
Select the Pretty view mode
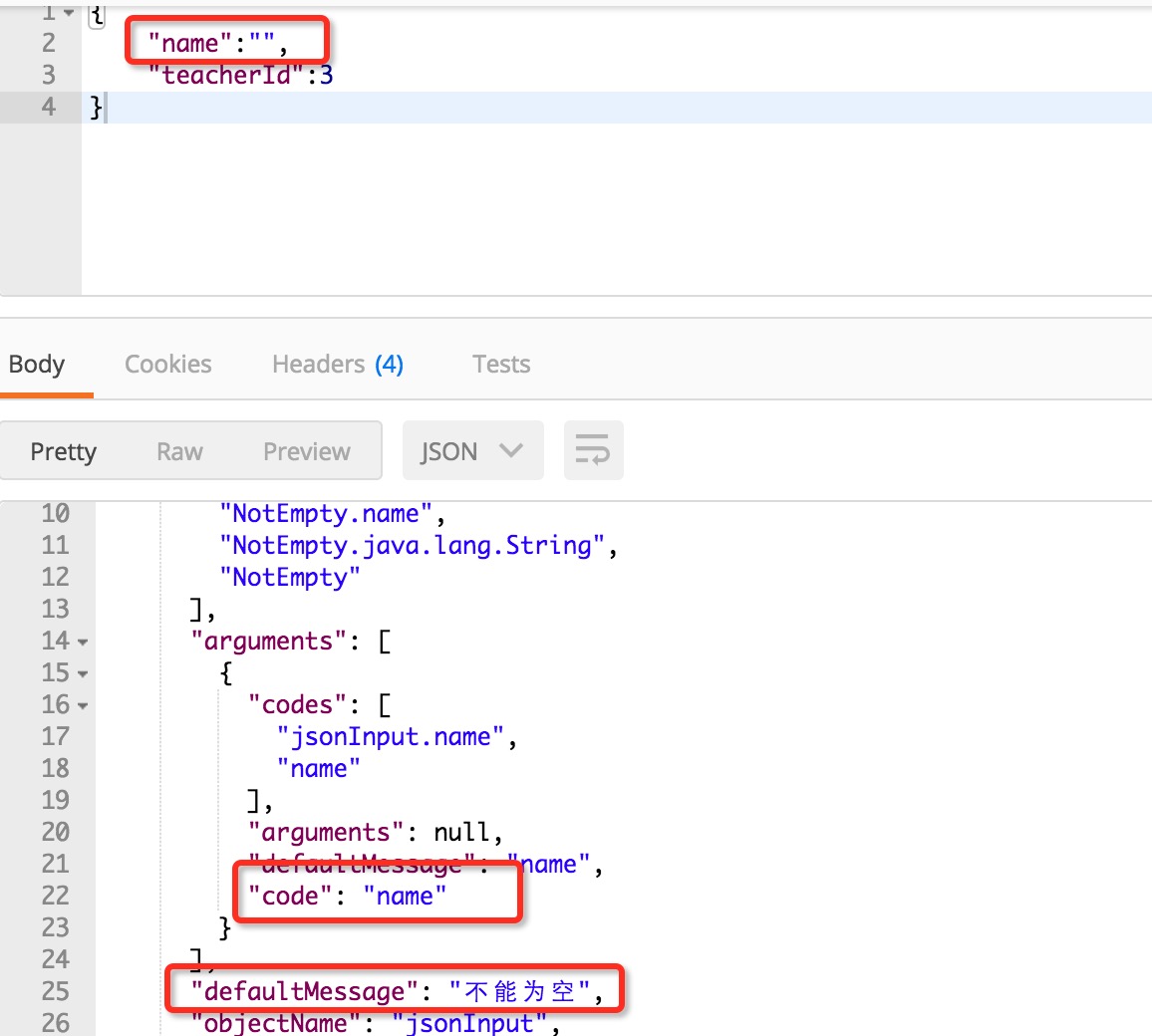click(63, 451)
